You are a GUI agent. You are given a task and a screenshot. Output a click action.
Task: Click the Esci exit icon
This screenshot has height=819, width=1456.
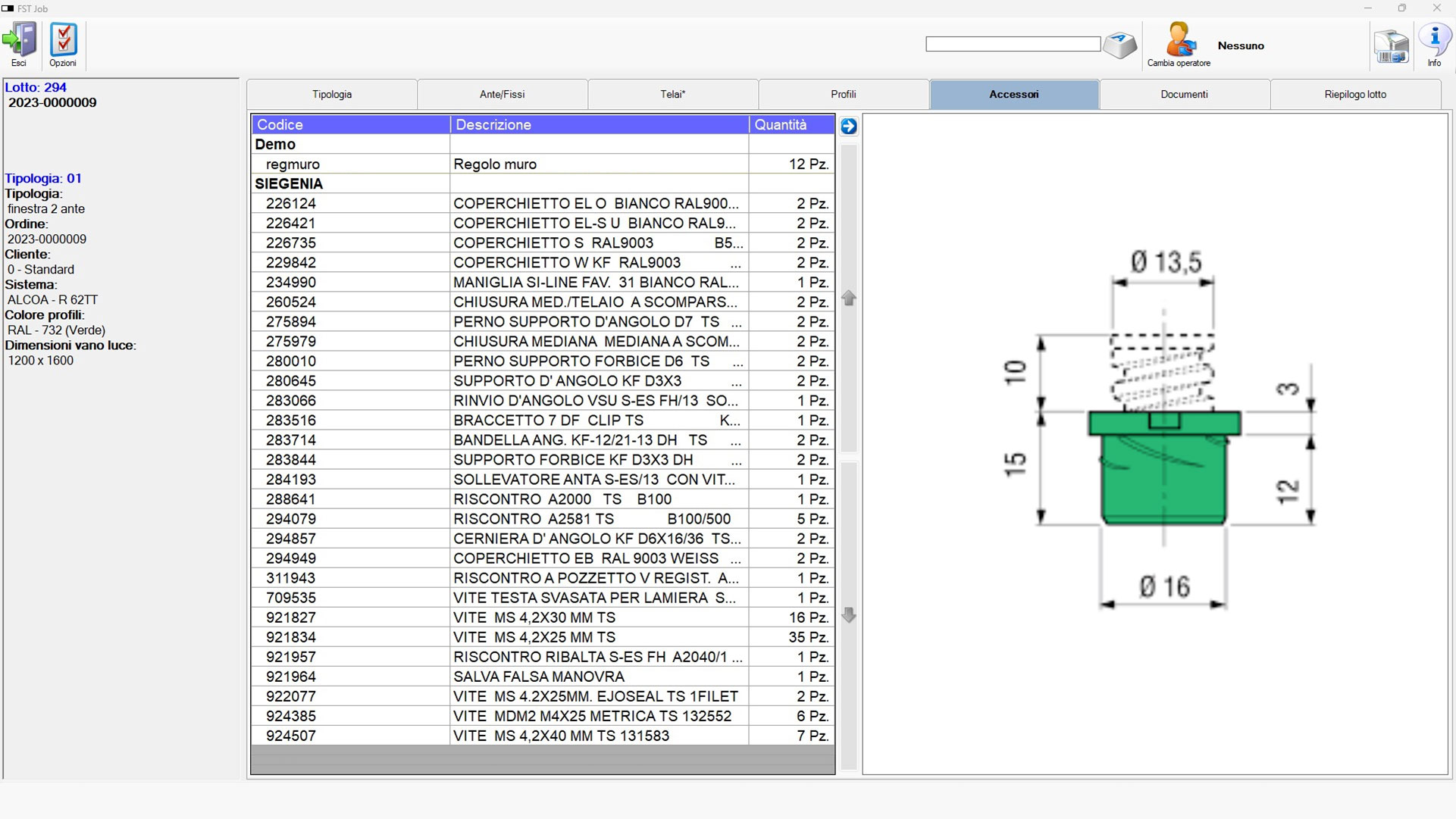pos(20,44)
